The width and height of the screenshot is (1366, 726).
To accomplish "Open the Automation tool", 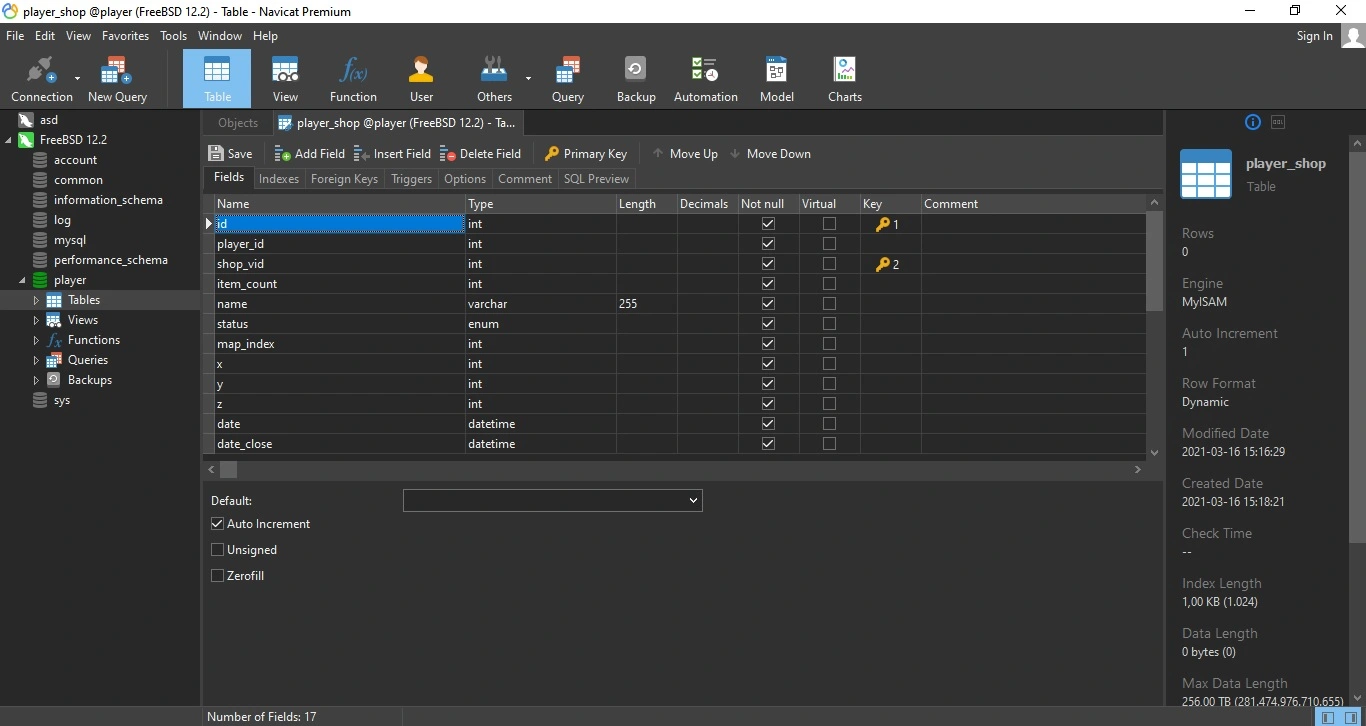I will [705, 79].
